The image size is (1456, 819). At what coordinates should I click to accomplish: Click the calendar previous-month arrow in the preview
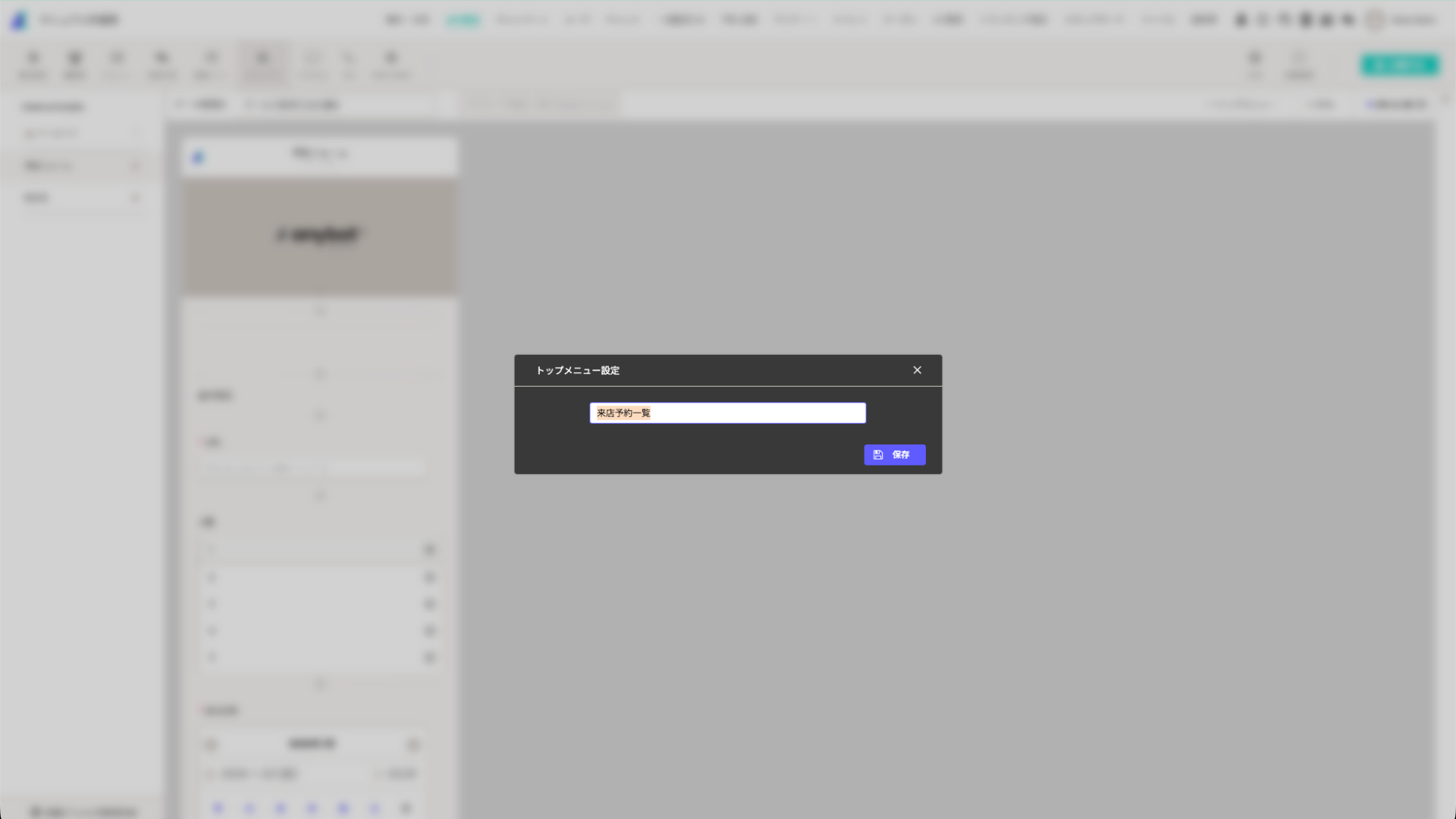tap(212, 745)
